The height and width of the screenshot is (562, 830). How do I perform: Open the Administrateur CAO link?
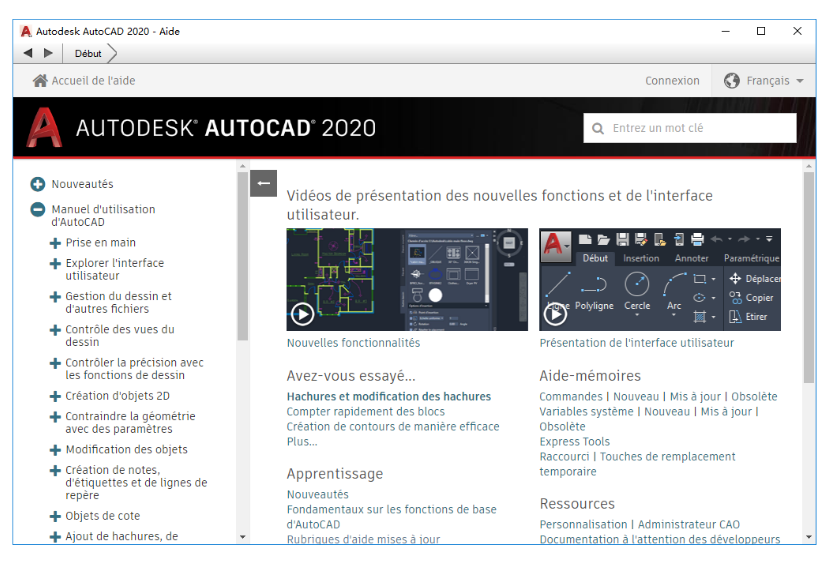tap(689, 524)
